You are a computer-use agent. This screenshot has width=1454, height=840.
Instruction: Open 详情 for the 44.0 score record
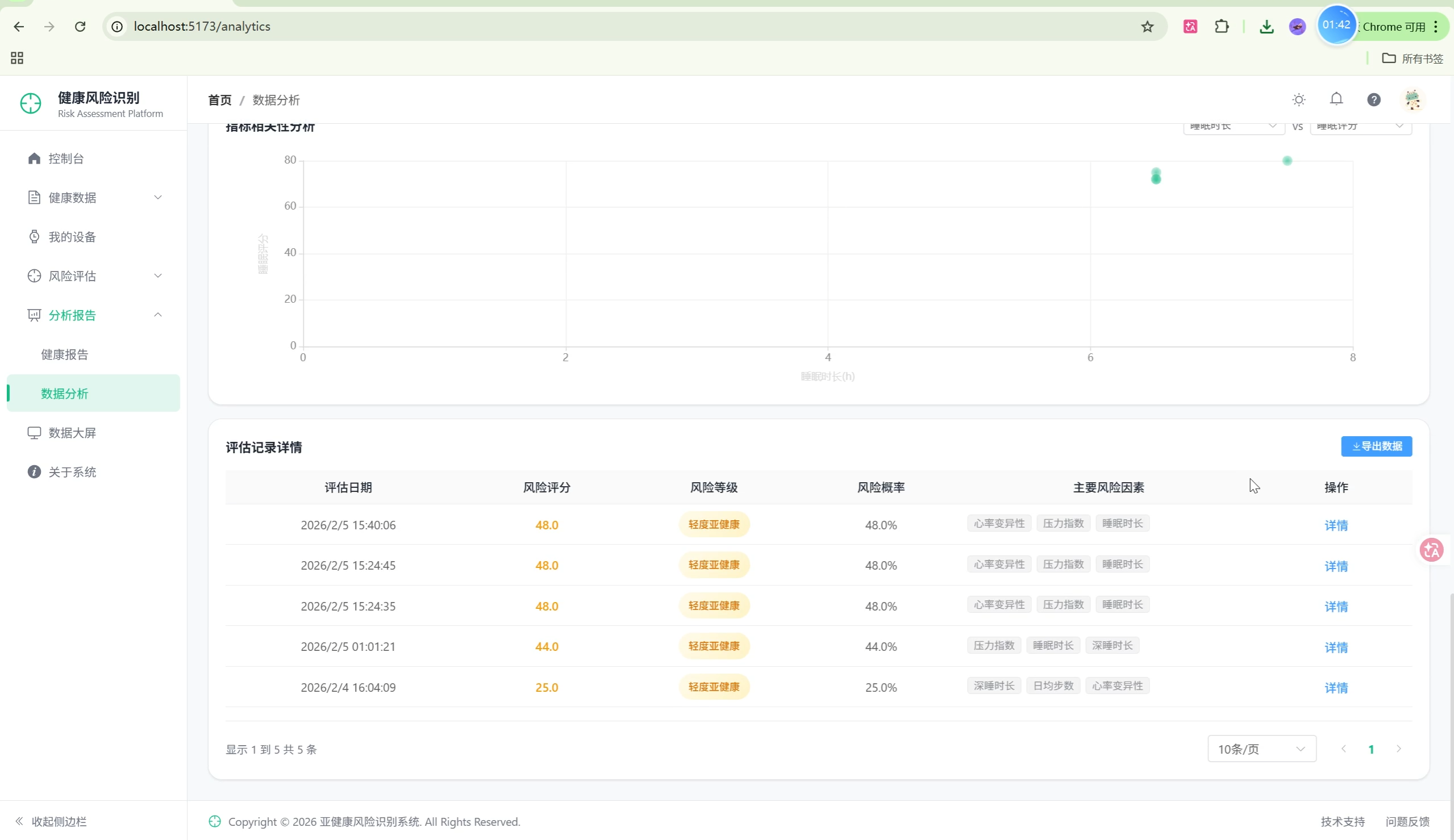click(1335, 647)
